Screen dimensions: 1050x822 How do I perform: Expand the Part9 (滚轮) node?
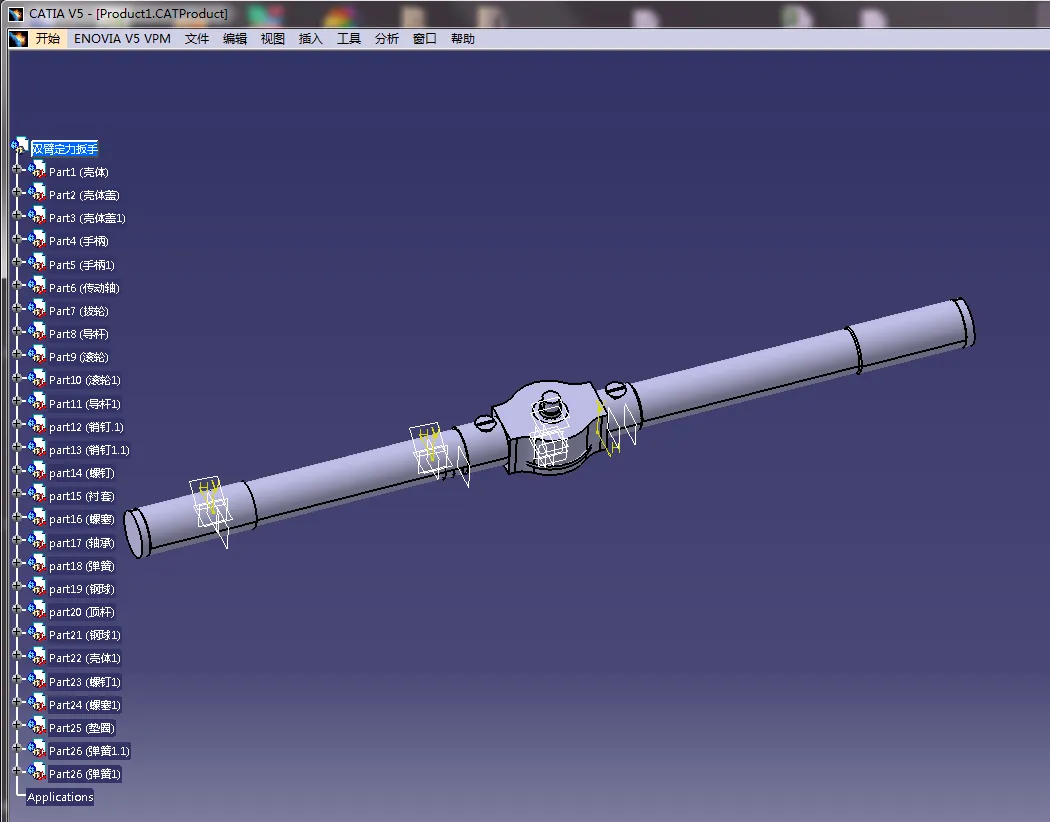pos(17,354)
